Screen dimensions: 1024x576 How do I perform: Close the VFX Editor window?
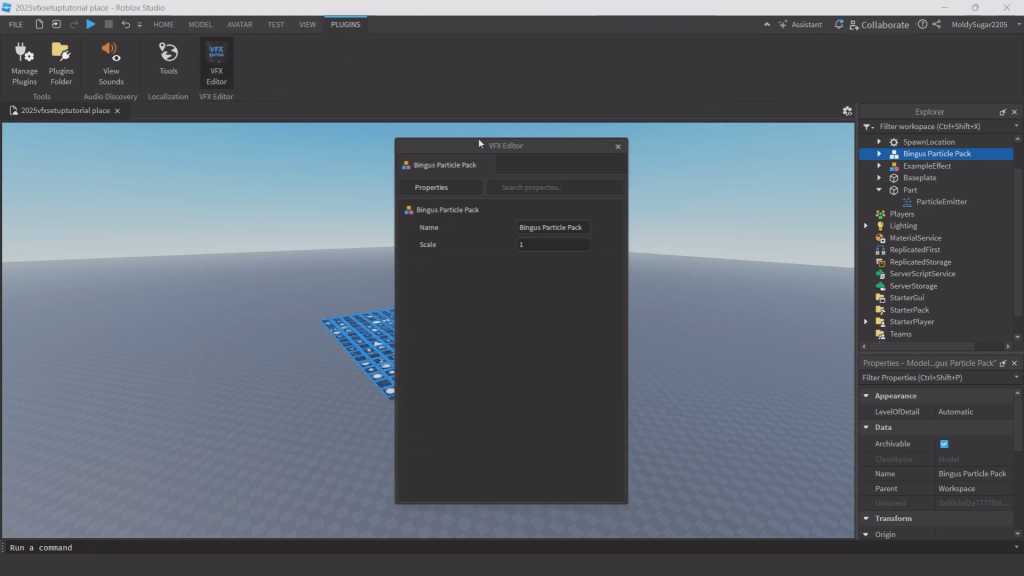[618, 146]
